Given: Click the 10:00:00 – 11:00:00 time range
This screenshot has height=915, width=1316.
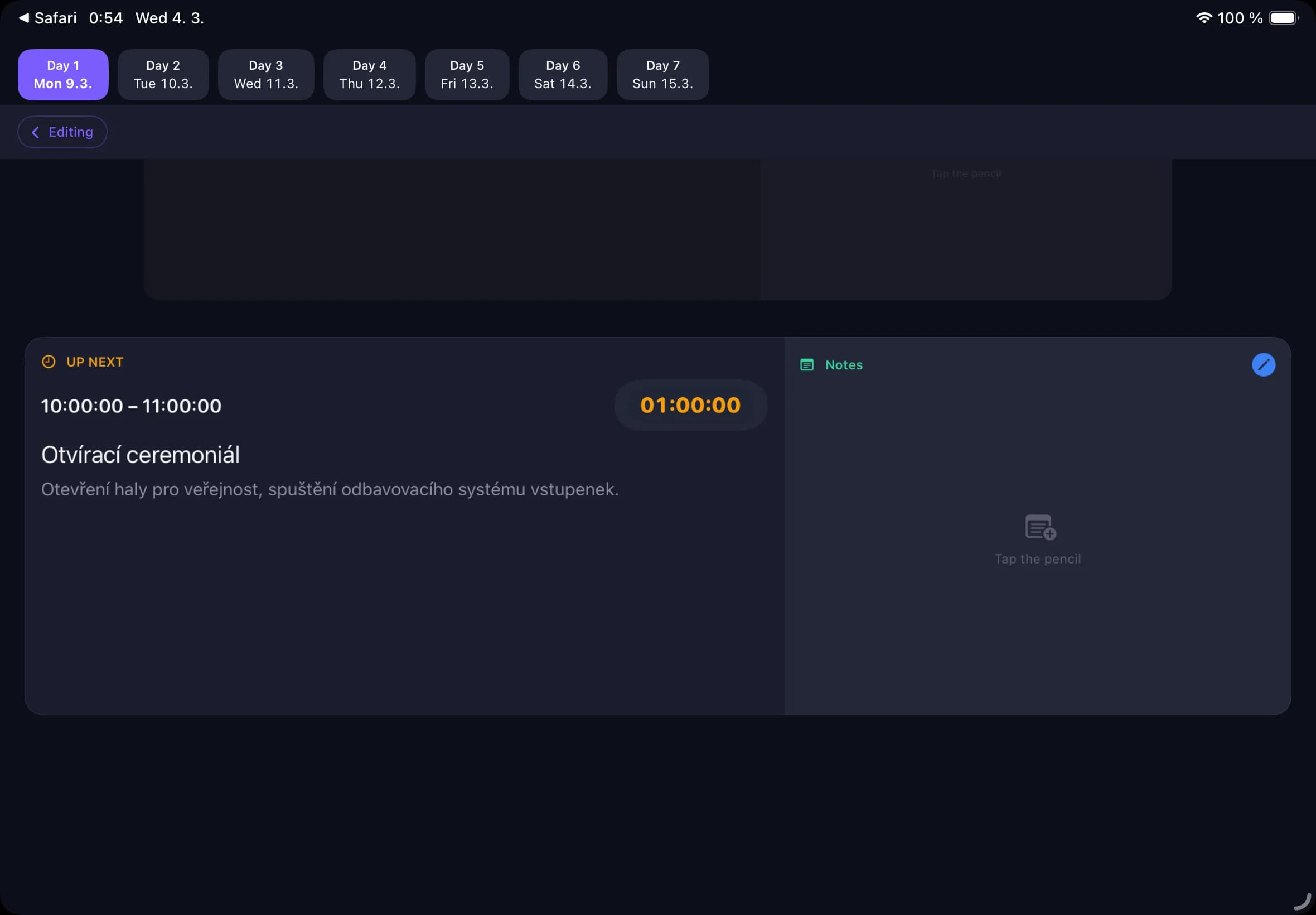Looking at the screenshot, I should point(130,405).
